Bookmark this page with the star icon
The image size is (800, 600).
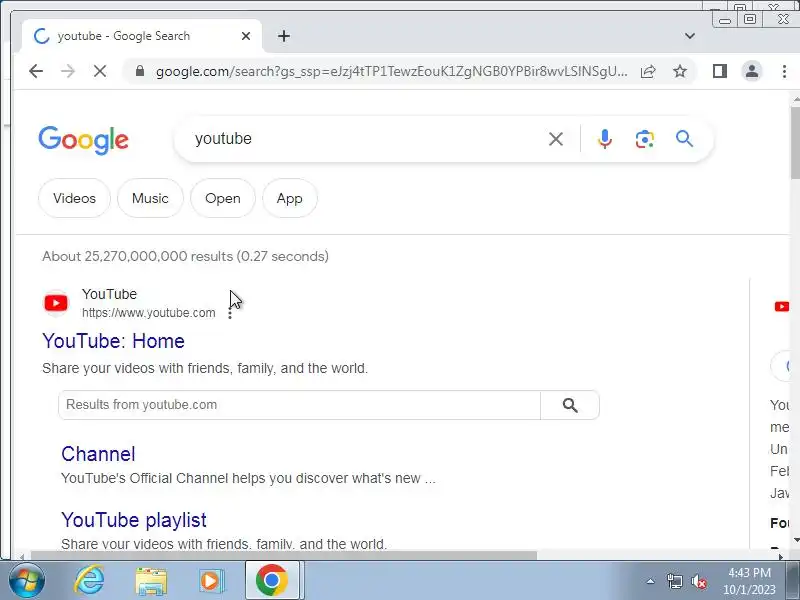coord(680,71)
